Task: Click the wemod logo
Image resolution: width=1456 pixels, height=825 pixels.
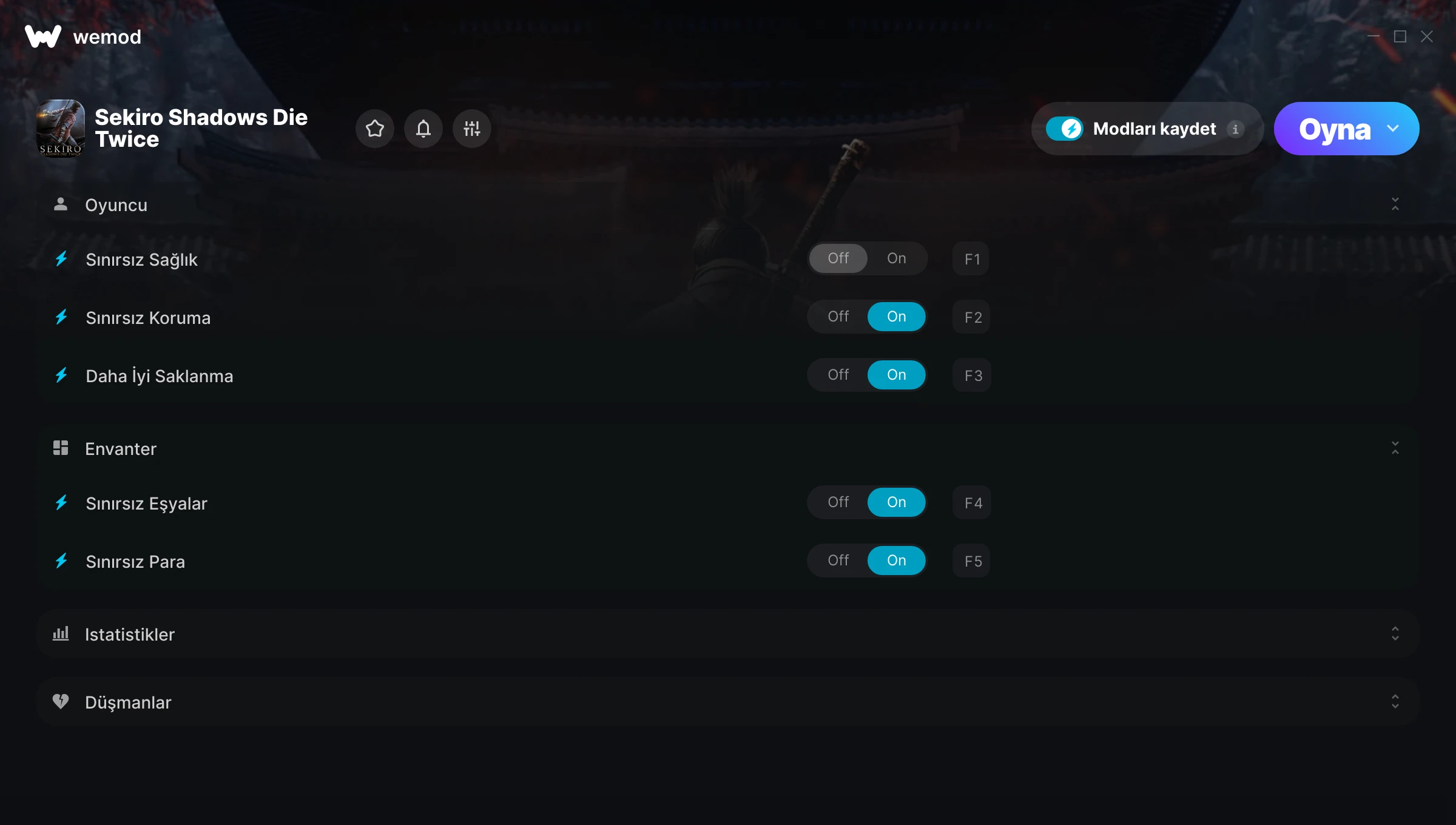Action: [x=43, y=37]
